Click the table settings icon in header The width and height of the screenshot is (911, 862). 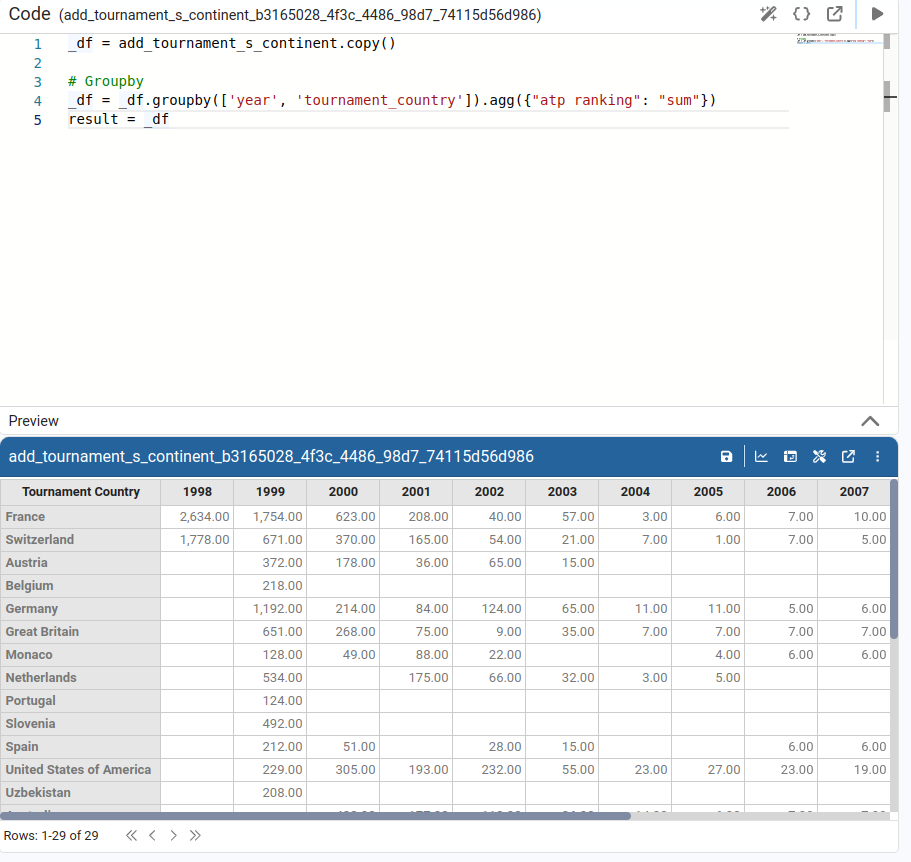point(790,457)
